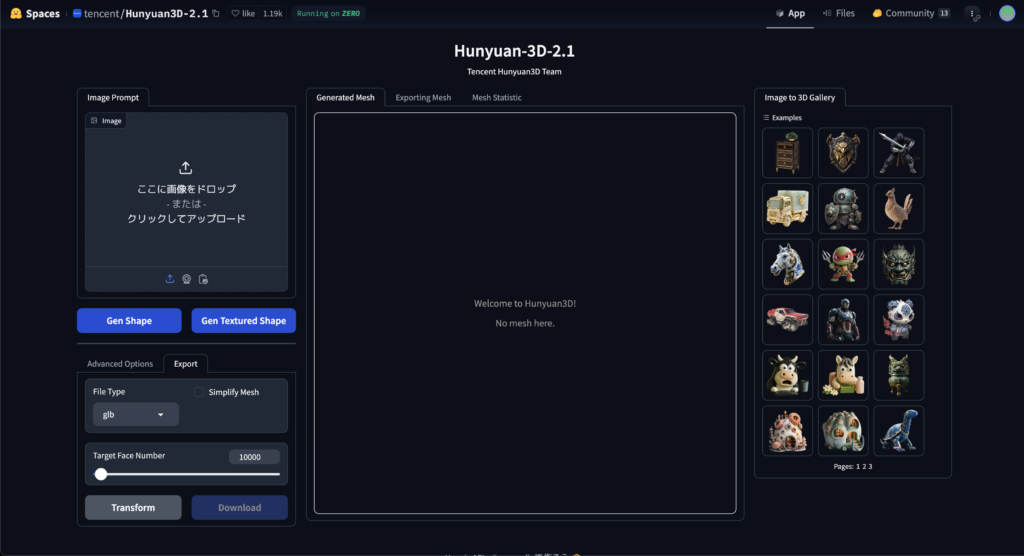Select the yellow truck example thumbnail
This screenshot has width=1024, height=556.
[788, 208]
